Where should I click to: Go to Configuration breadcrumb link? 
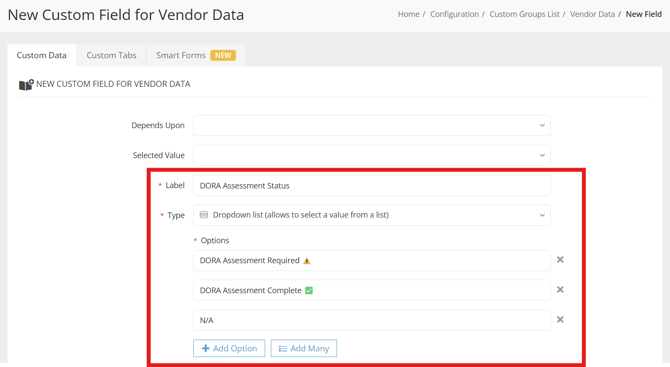[x=454, y=14]
